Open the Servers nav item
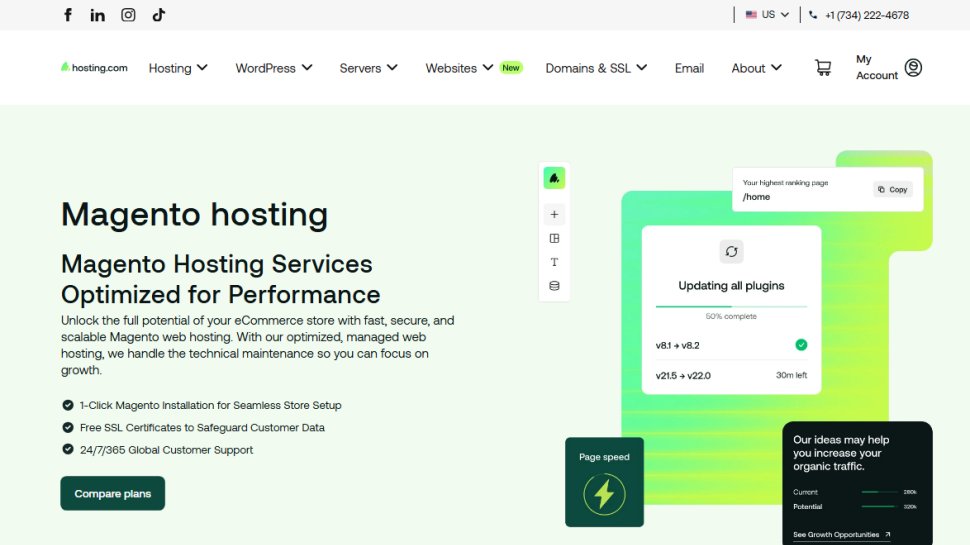 (360, 68)
